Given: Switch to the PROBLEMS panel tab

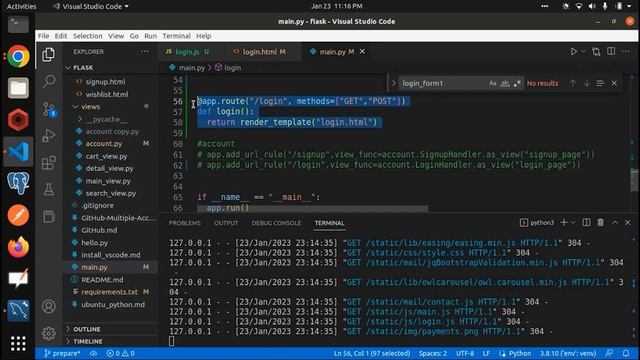Looking at the screenshot, I should coord(184,223).
